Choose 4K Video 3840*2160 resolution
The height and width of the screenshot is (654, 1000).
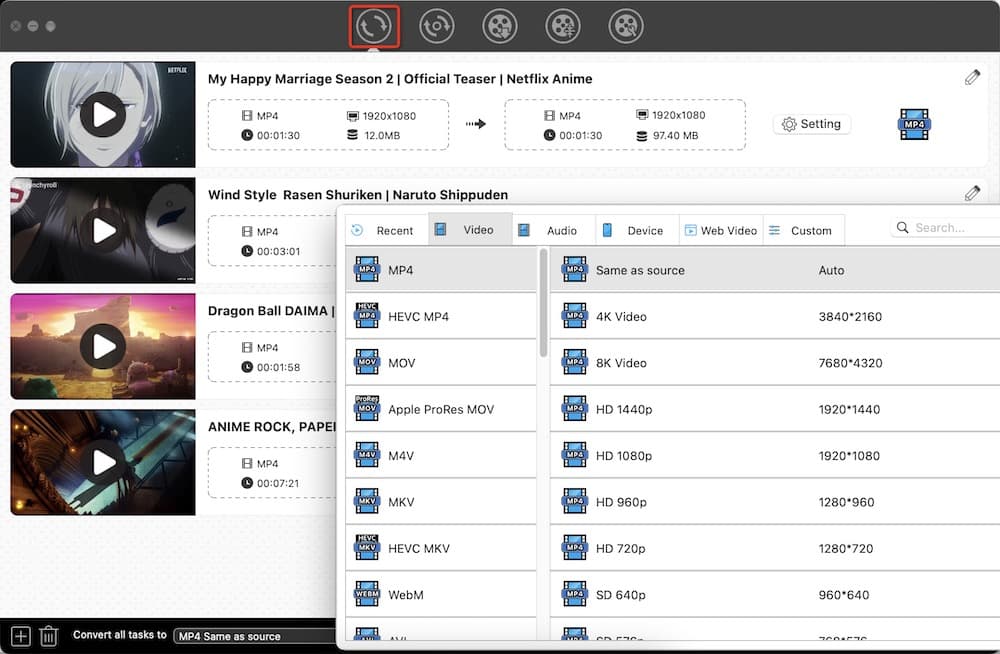pyautogui.click(x=700, y=316)
